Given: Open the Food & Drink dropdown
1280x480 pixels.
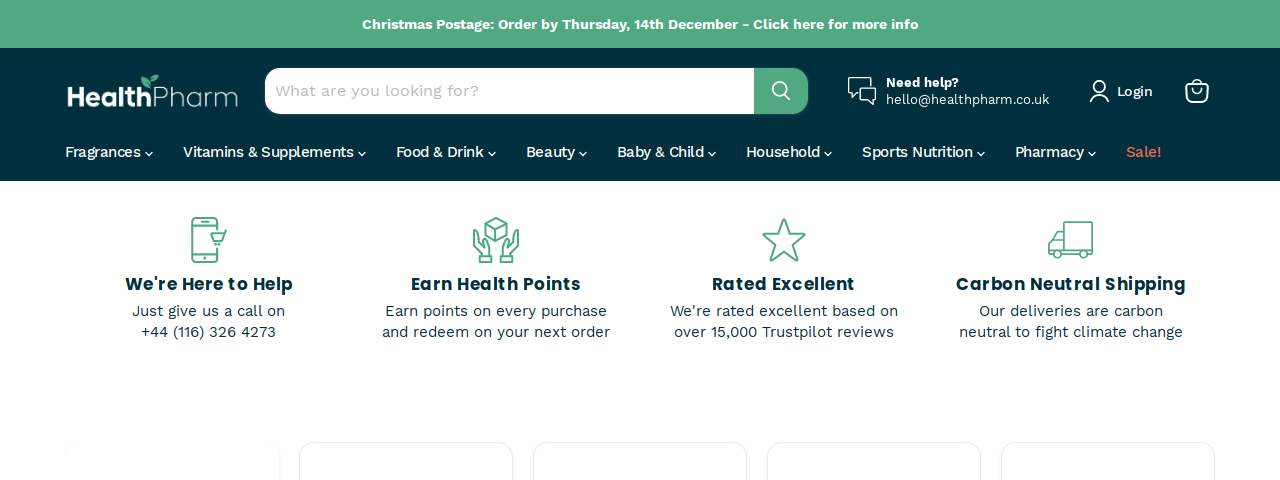Looking at the screenshot, I should point(446,152).
